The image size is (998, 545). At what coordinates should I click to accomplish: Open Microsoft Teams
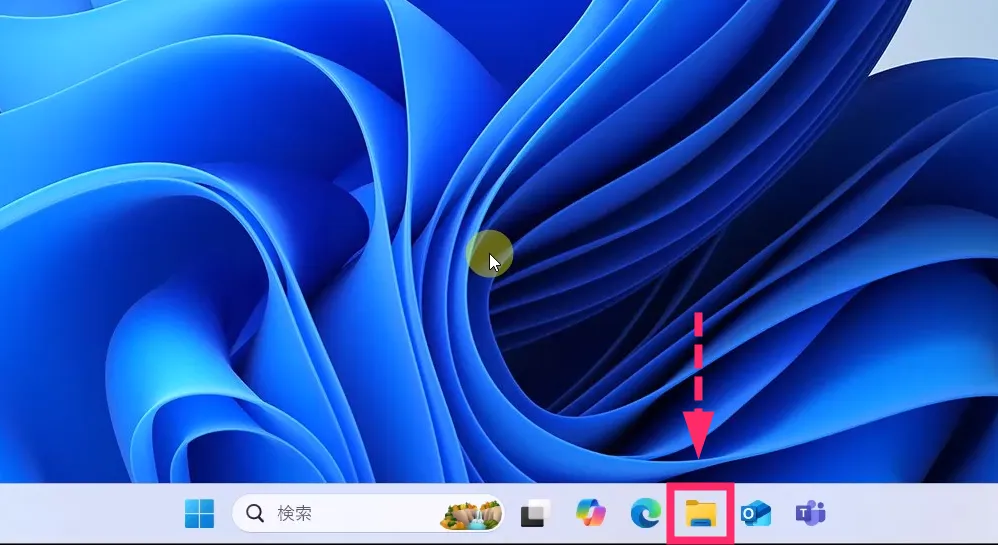[x=810, y=514]
